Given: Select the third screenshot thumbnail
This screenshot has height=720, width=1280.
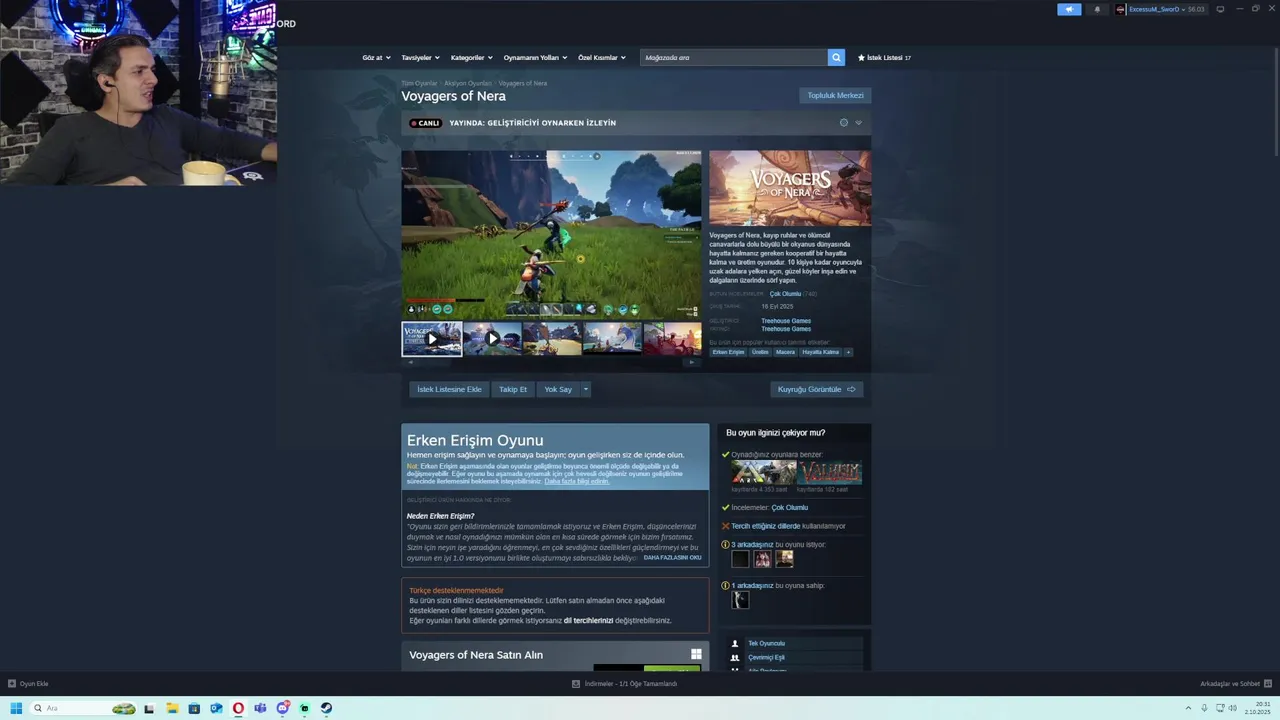Looking at the screenshot, I should pos(552,339).
